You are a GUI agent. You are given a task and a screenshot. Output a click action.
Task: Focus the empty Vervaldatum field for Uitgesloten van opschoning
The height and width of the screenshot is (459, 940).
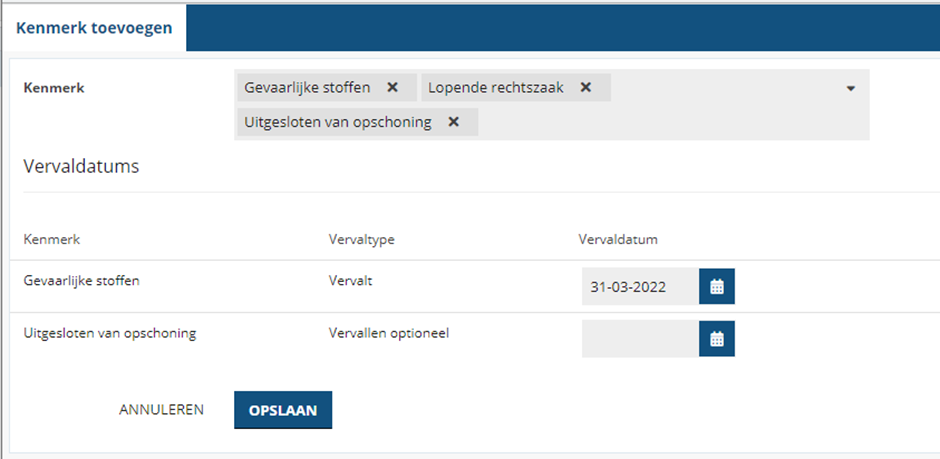tap(639, 339)
